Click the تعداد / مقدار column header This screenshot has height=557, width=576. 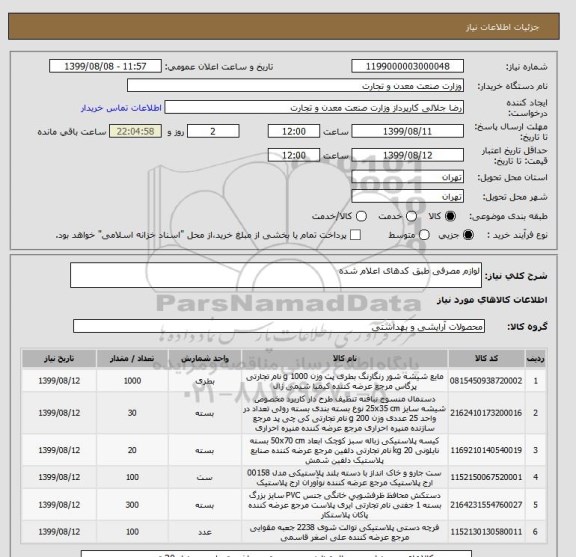[132, 359]
